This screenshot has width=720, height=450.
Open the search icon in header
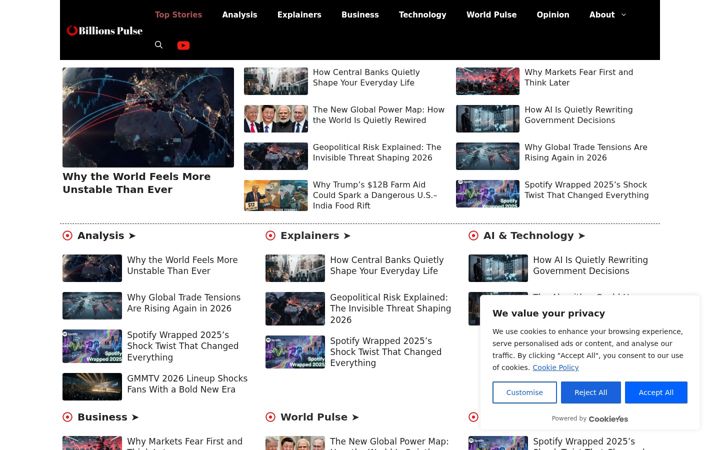point(158,45)
